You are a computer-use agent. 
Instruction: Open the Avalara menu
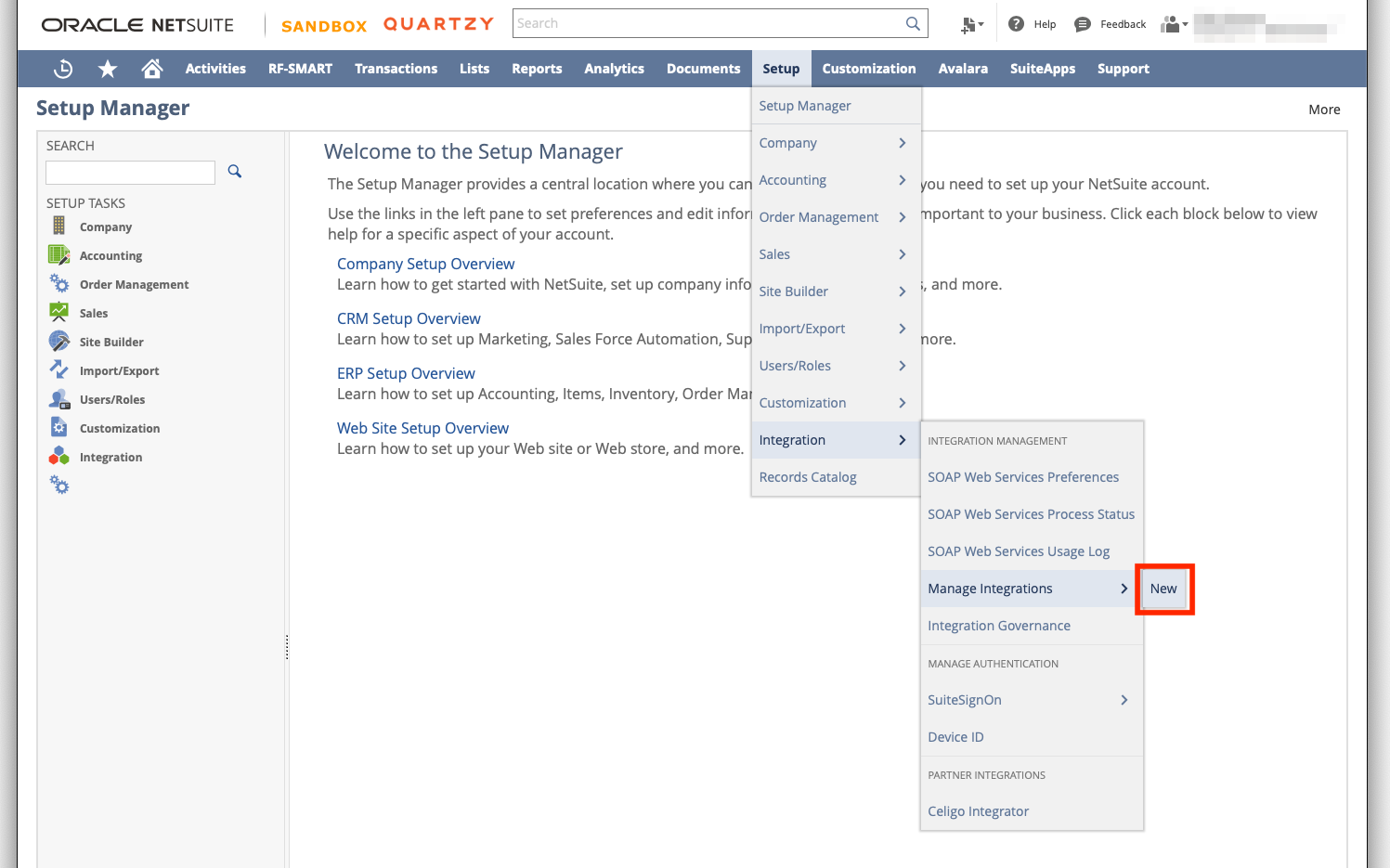(963, 69)
